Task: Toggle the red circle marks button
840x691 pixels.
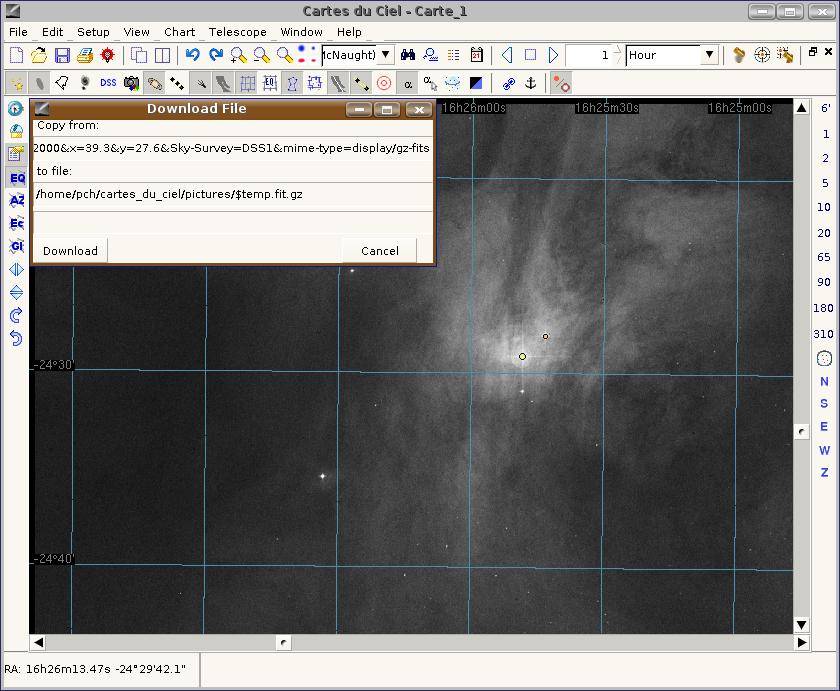Action: [x=384, y=82]
